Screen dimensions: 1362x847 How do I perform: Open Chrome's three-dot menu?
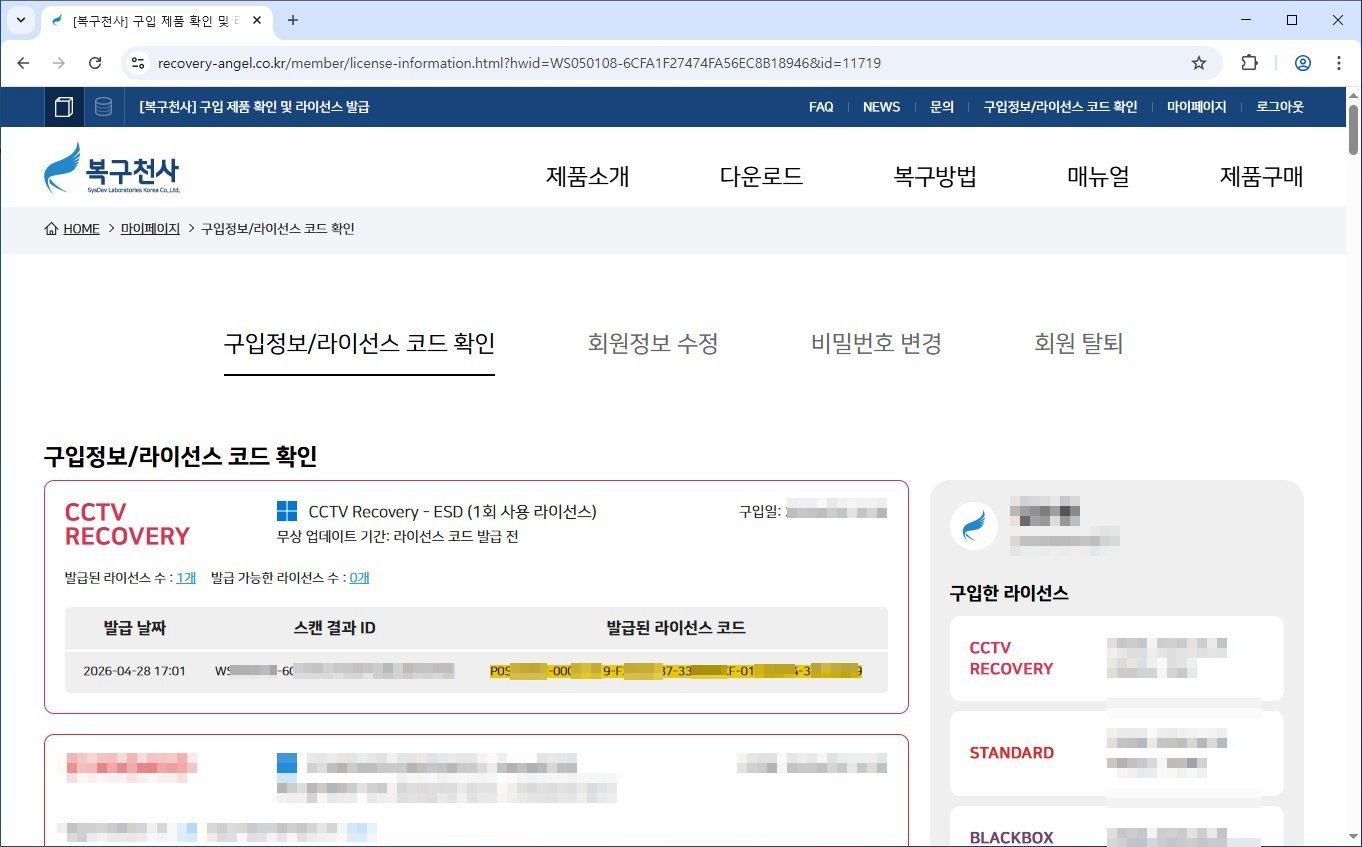pos(1339,63)
